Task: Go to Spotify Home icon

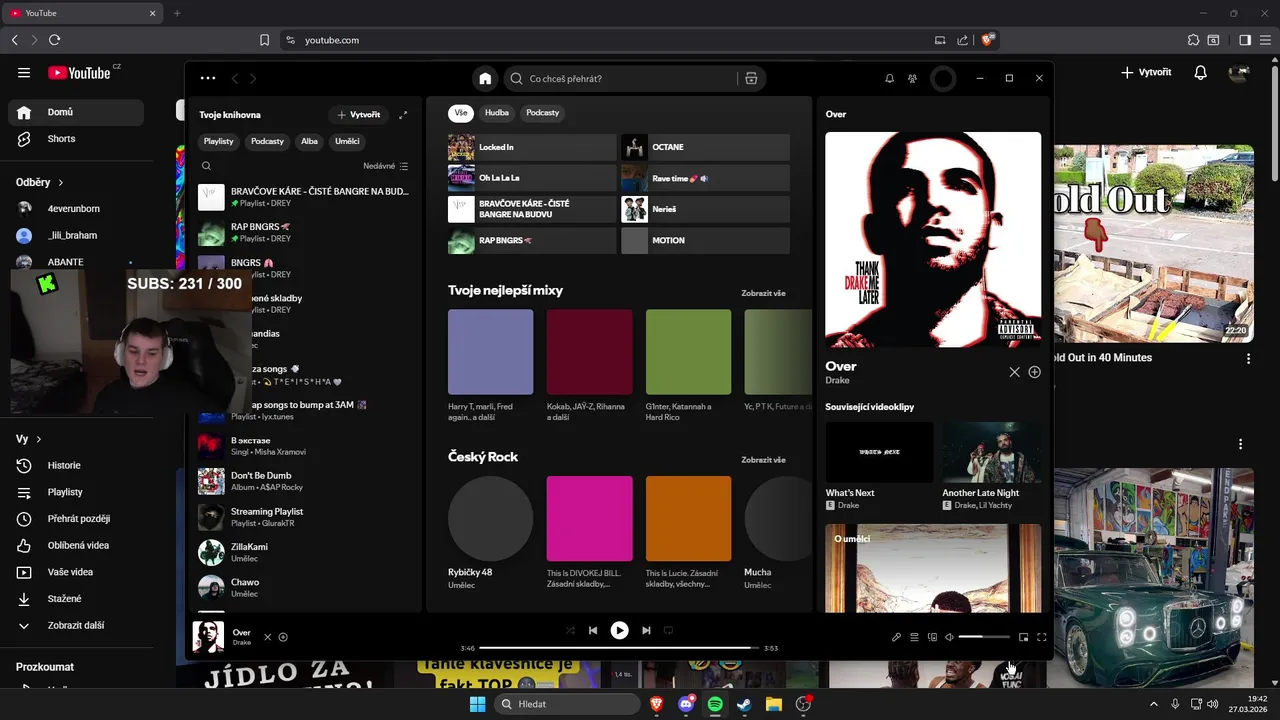Action: (485, 78)
